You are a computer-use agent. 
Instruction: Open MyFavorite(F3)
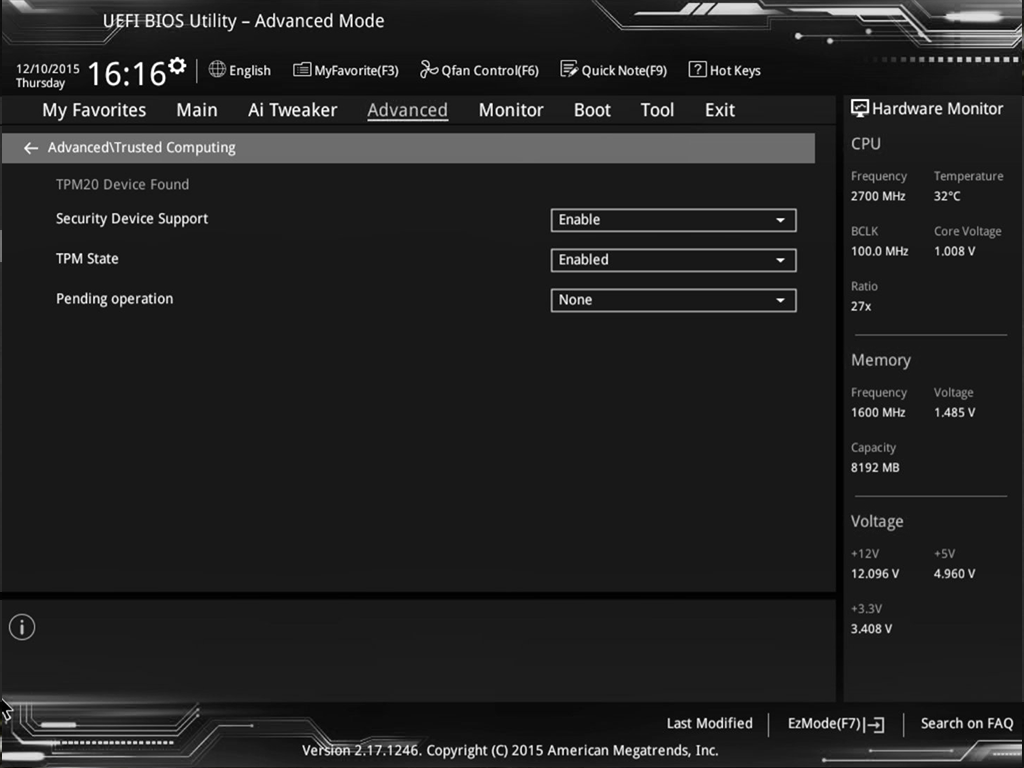[346, 70]
